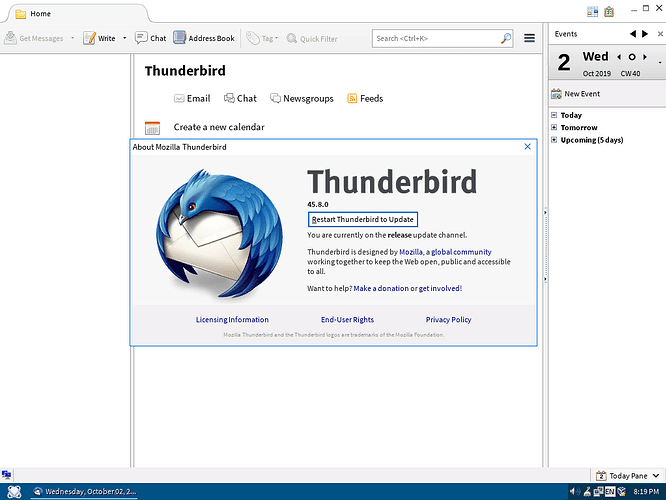Click the Write message button

99,38
